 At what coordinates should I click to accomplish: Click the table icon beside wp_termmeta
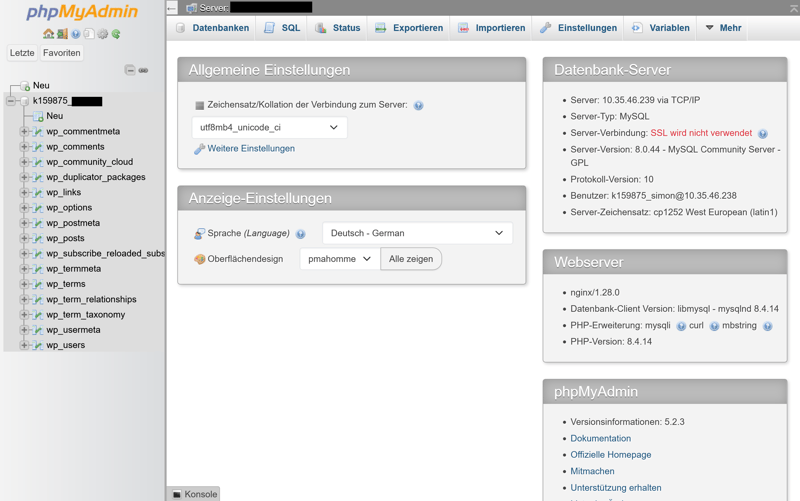[x=38, y=269]
